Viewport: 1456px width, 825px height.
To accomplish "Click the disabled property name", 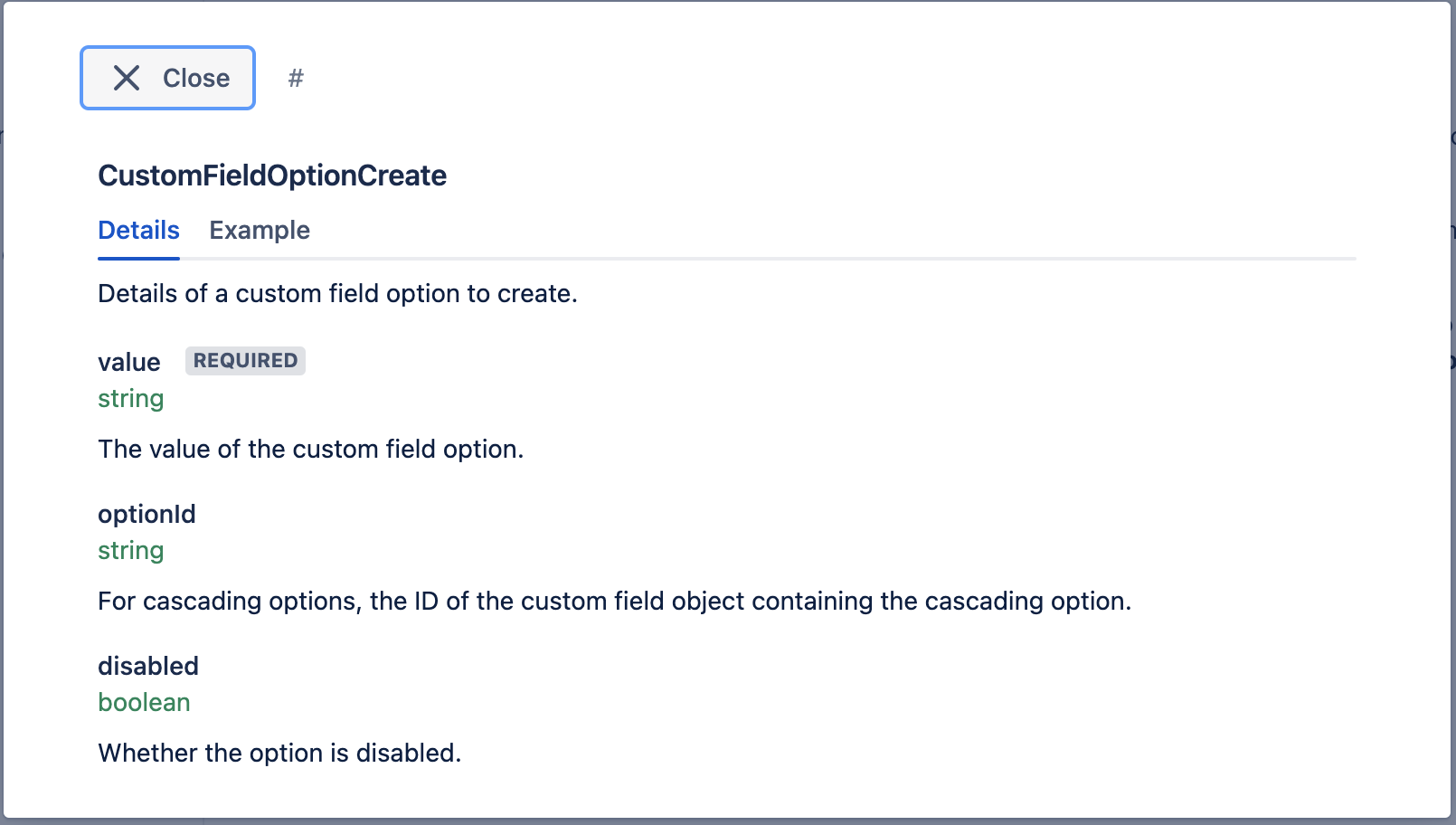I will pyautogui.click(x=148, y=666).
